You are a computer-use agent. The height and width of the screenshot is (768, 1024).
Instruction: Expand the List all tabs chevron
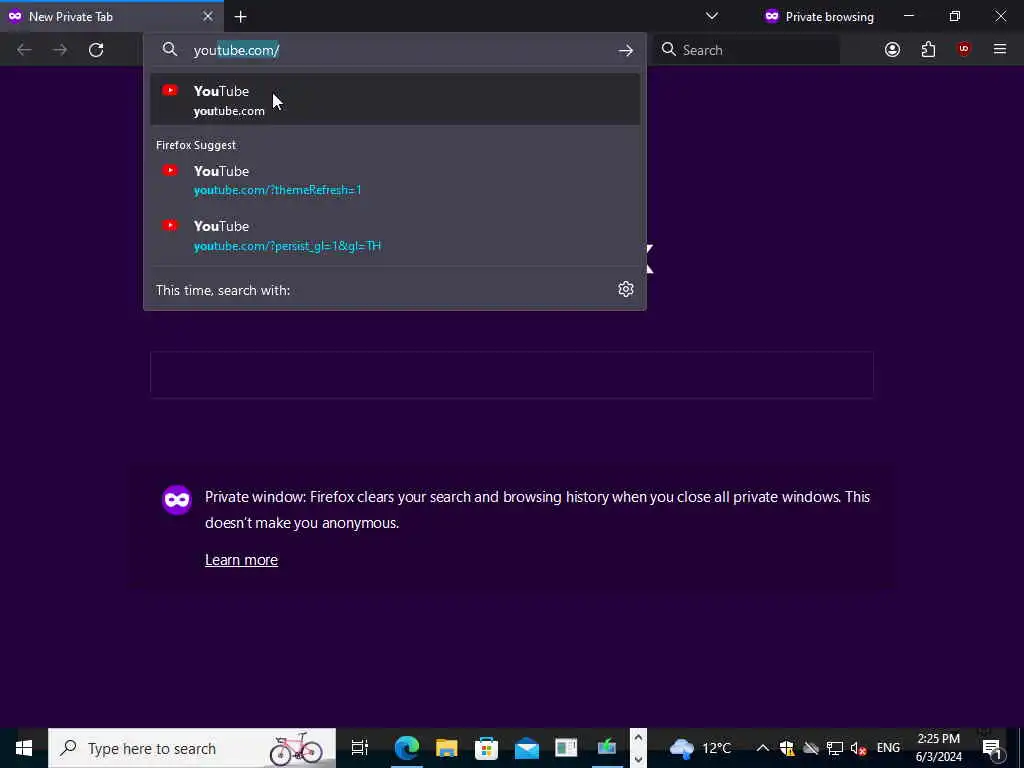click(712, 16)
